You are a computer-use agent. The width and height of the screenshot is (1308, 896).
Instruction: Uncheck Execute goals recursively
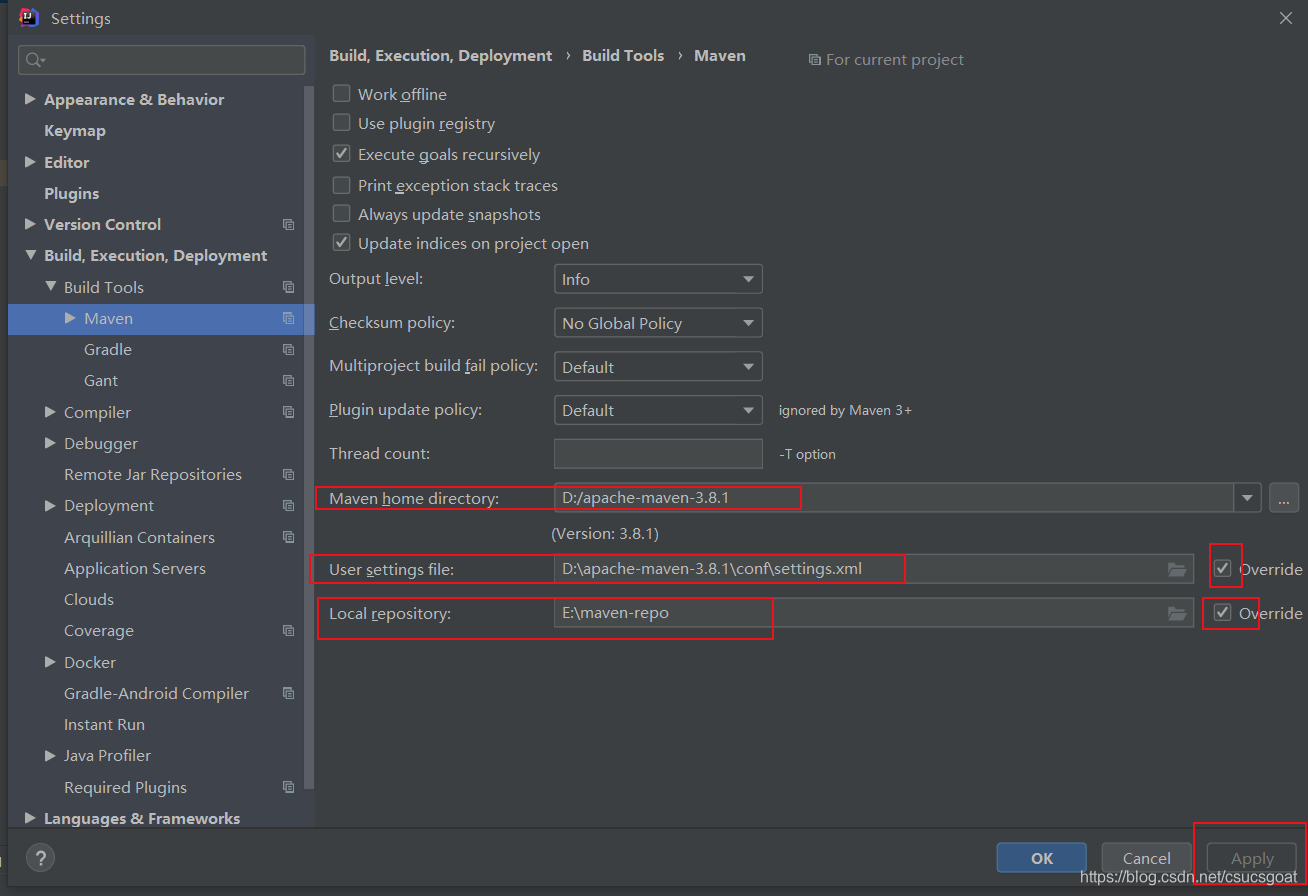coord(341,154)
